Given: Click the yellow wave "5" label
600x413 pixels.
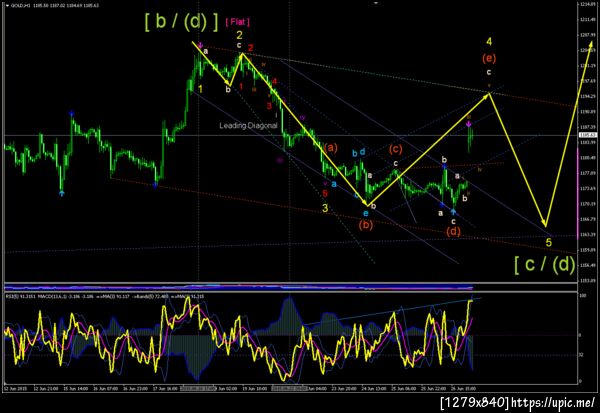Looking at the screenshot, I should [x=549, y=242].
